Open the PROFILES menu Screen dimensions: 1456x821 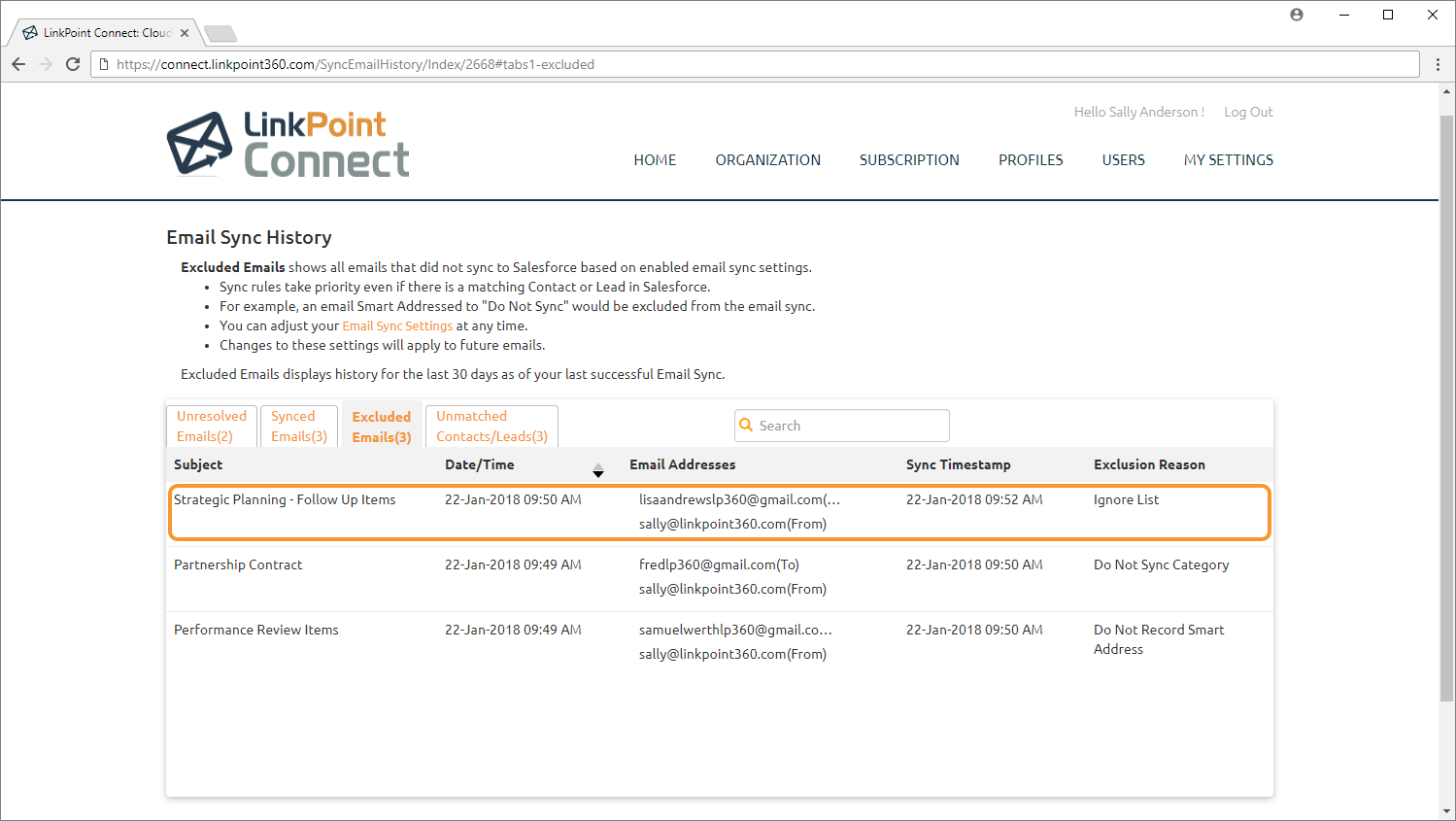(x=1031, y=160)
